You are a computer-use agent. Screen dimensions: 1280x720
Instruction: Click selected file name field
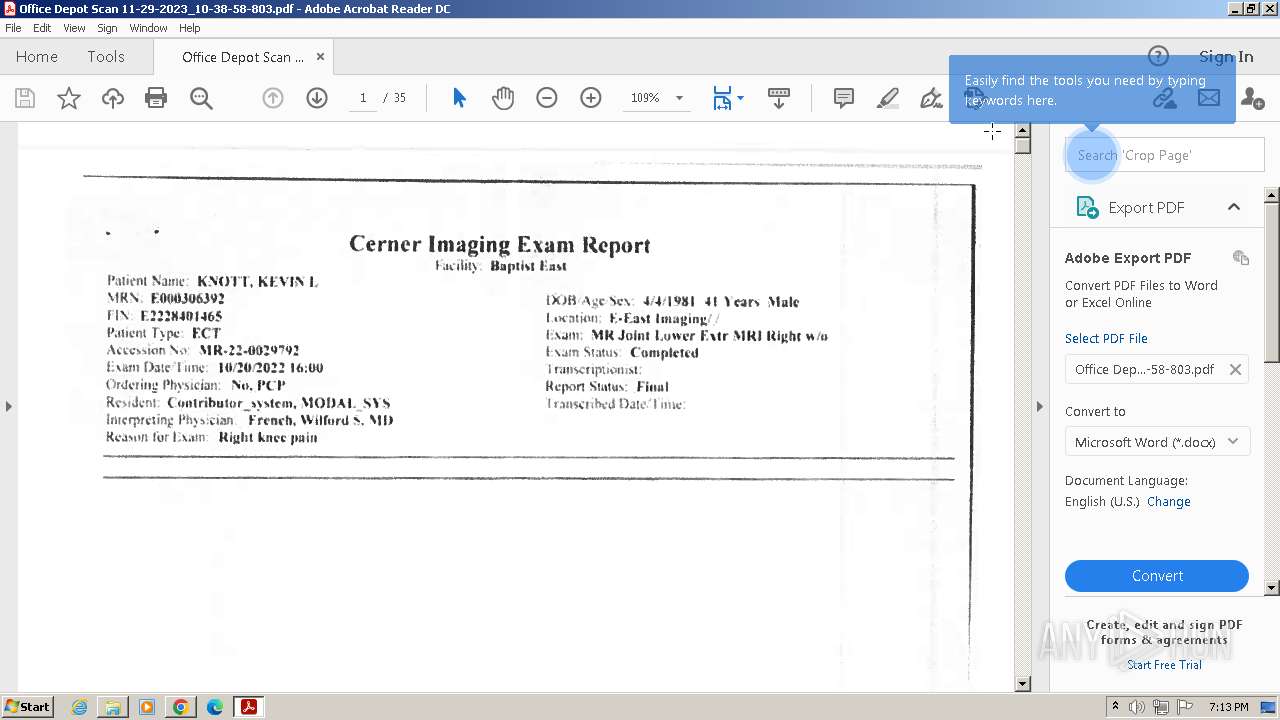coord(1157,369)
